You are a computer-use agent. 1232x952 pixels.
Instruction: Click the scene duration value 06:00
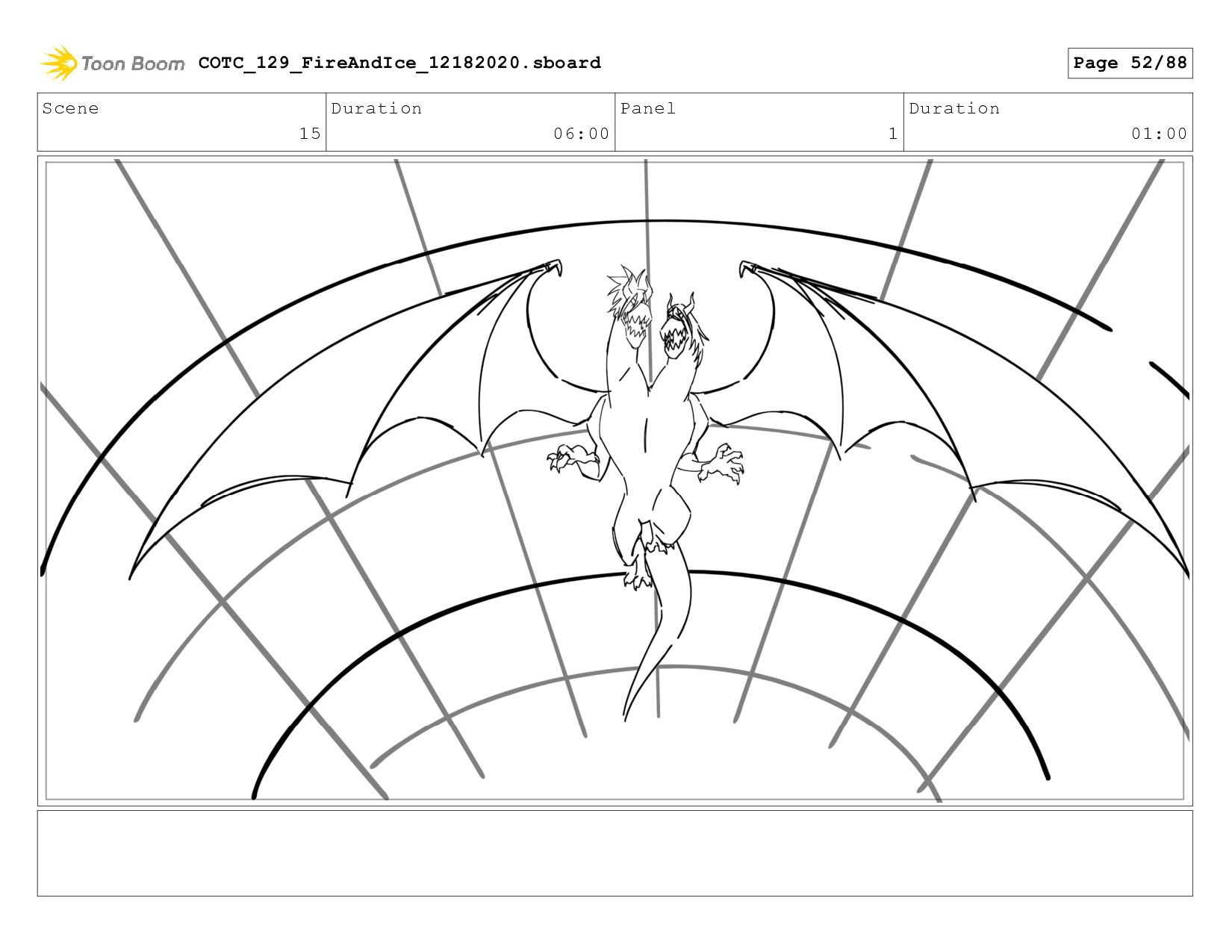(x=582, y=134)
